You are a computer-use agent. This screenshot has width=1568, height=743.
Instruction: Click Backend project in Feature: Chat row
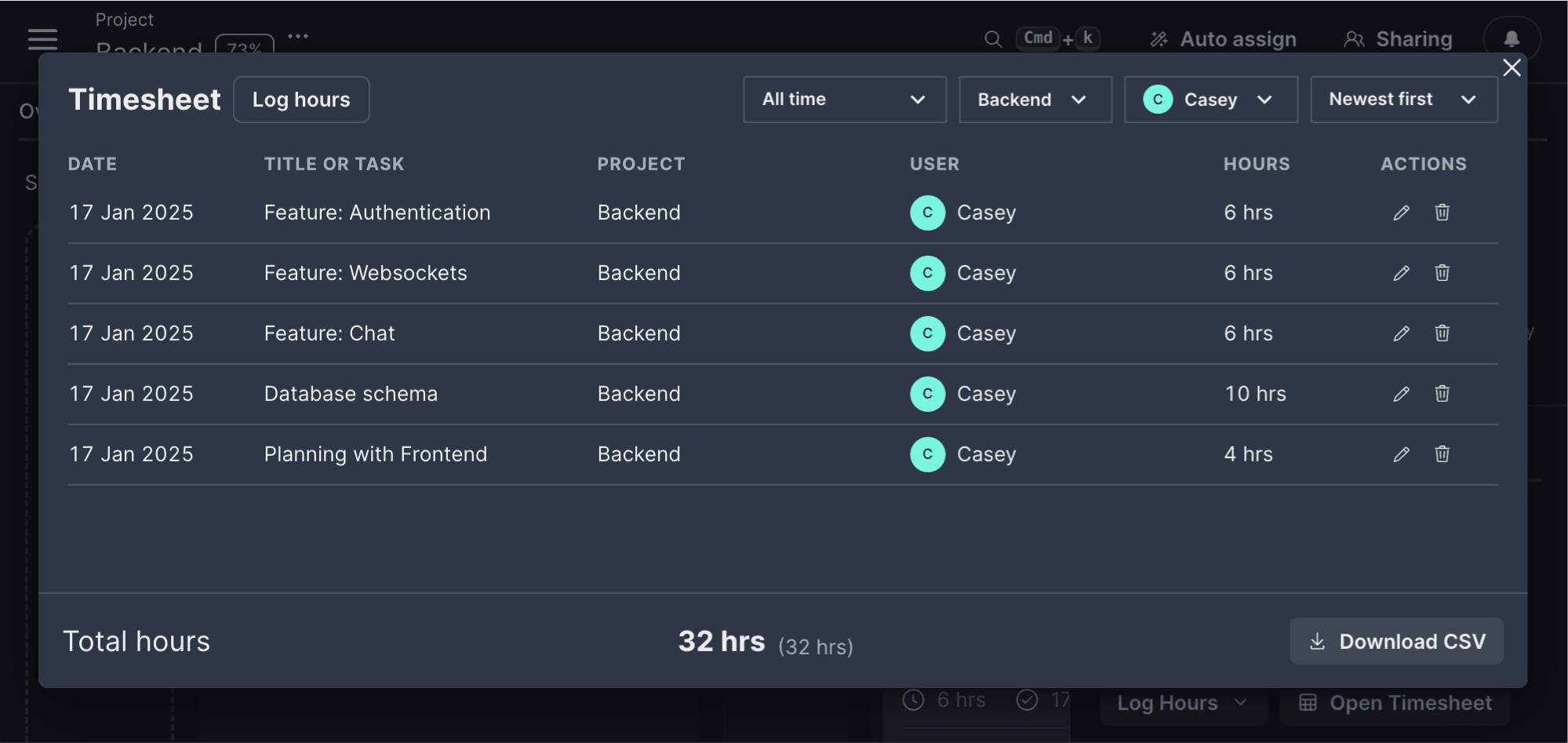(x=639, y=333)
